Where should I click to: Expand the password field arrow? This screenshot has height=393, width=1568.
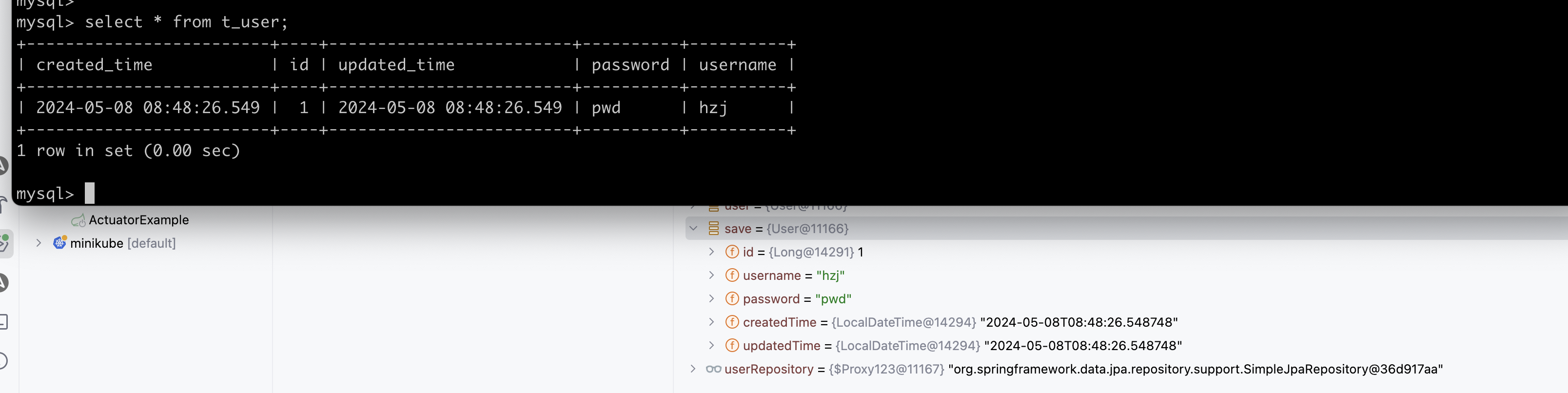click(711, 299)
